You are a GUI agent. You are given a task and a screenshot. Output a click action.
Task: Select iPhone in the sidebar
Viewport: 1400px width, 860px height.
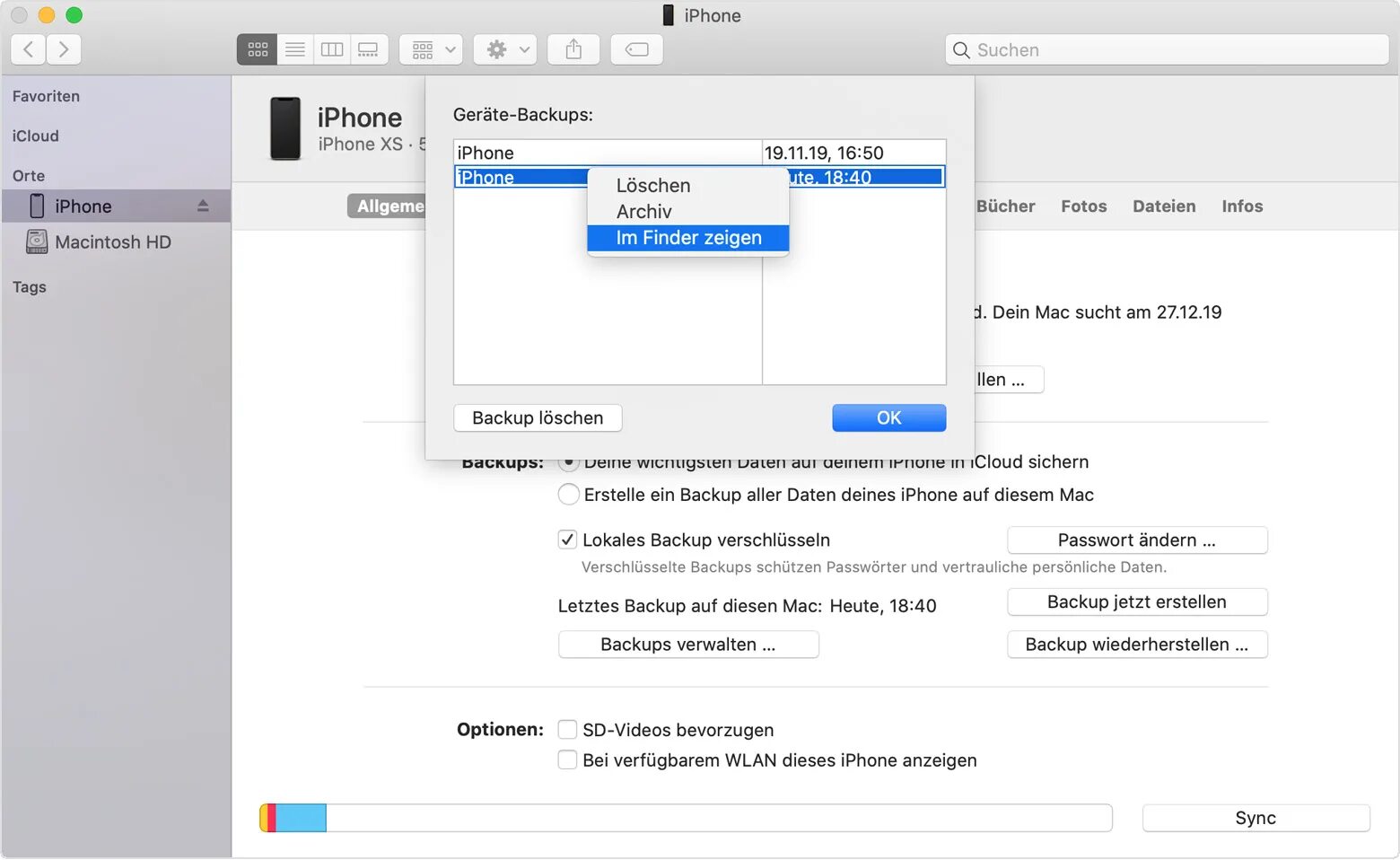pyautogui.click(x=116, y=206)
